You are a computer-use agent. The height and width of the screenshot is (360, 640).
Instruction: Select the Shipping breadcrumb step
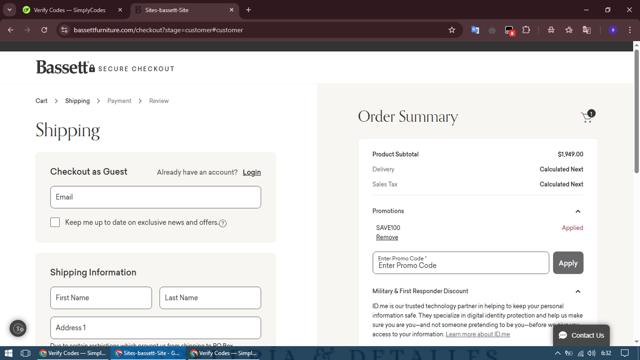coord(77,101)
